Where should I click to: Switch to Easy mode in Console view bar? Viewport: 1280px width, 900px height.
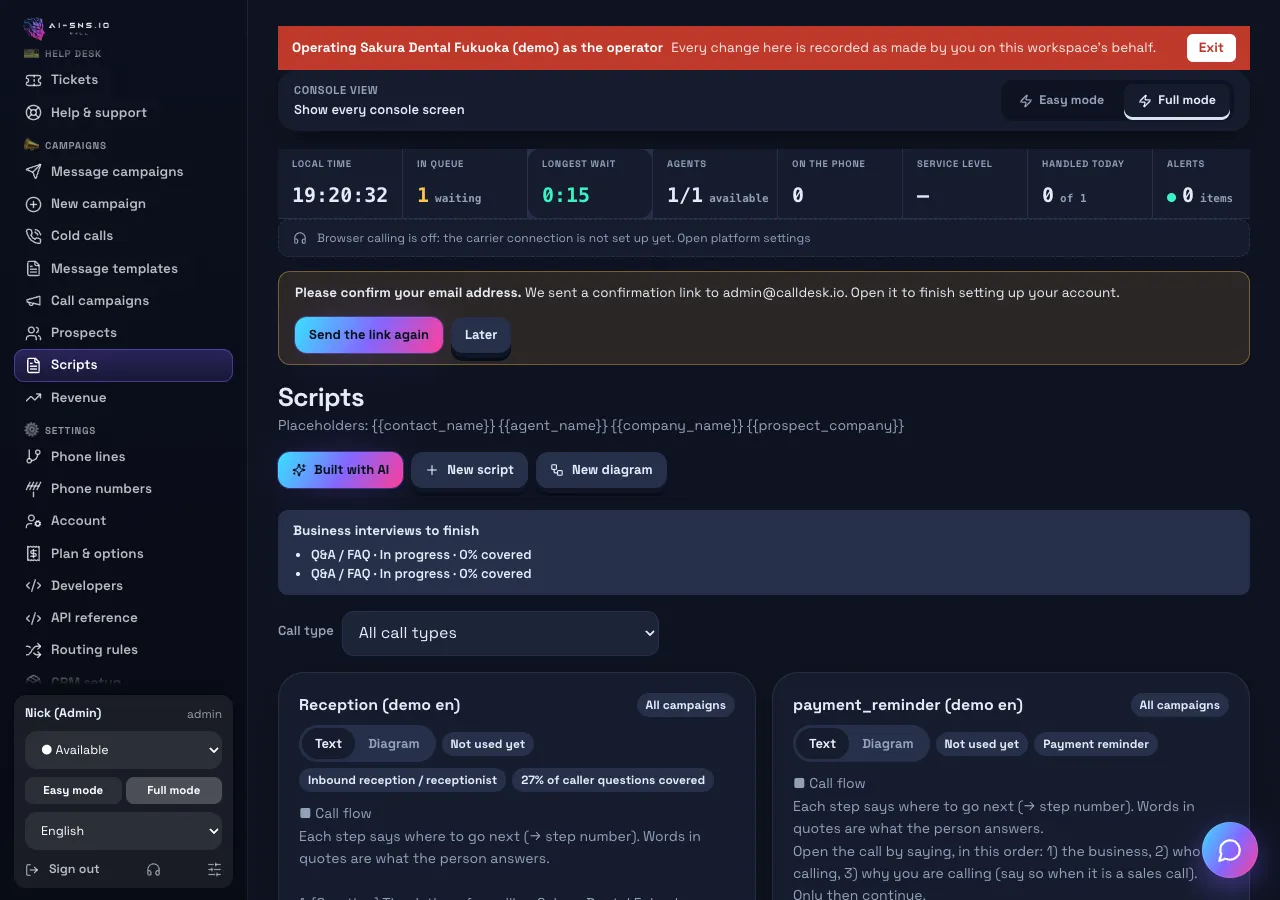tap(1061, 100)
